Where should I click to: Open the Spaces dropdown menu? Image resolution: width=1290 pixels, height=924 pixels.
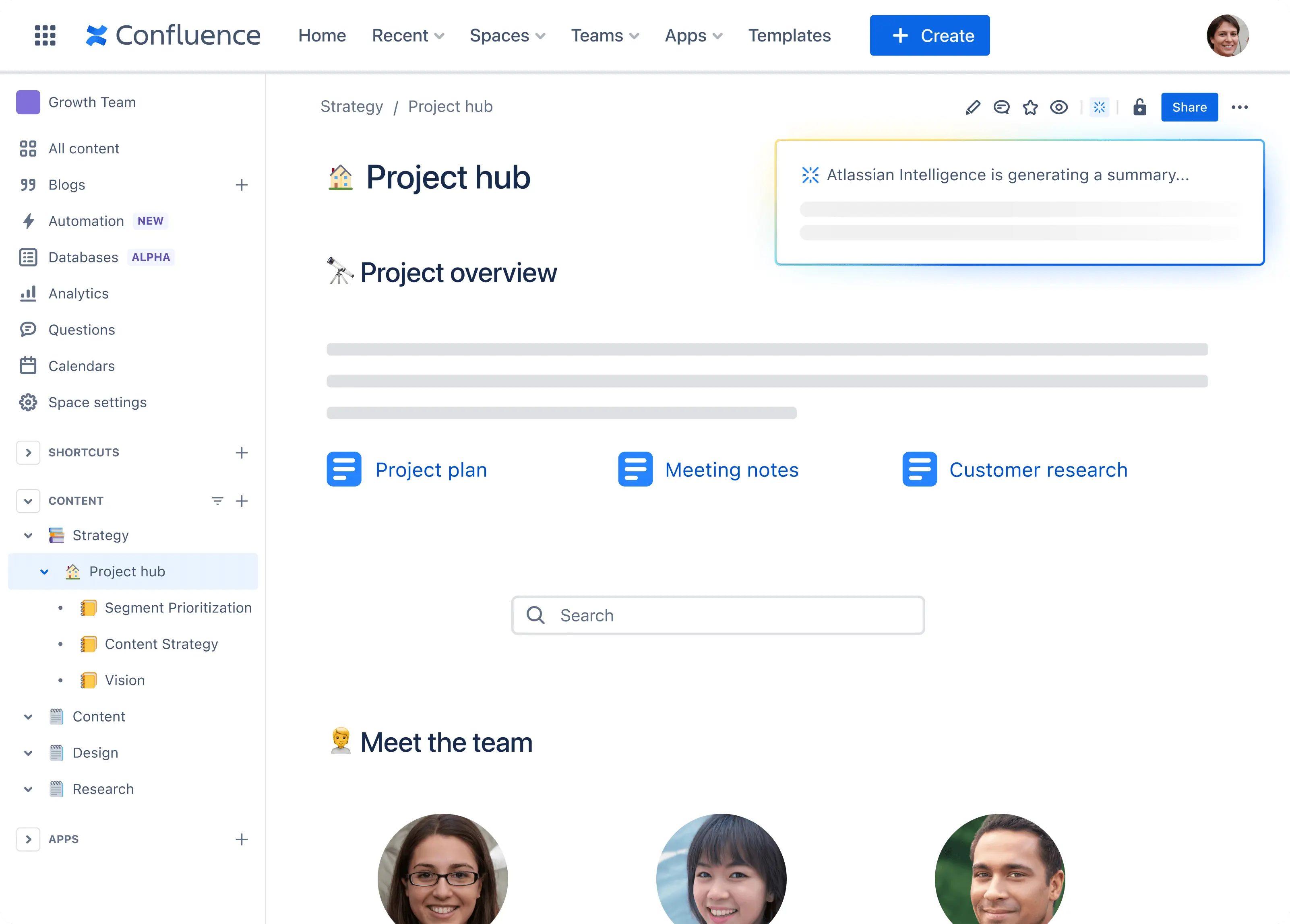click(x=507, y=35)
